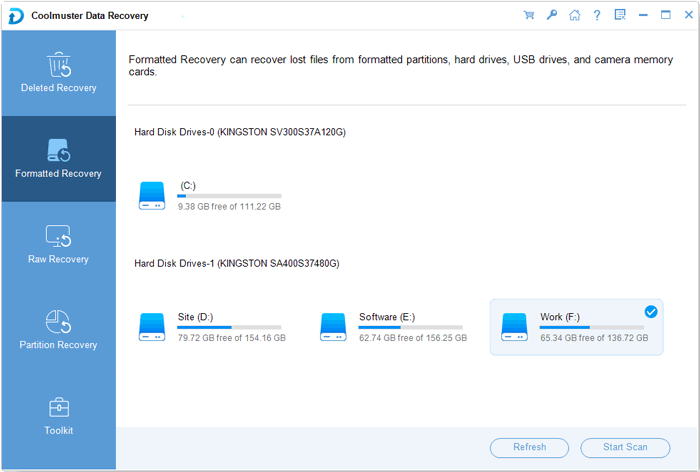
Task: Click the Refresh button
Action: coord(529,447)
